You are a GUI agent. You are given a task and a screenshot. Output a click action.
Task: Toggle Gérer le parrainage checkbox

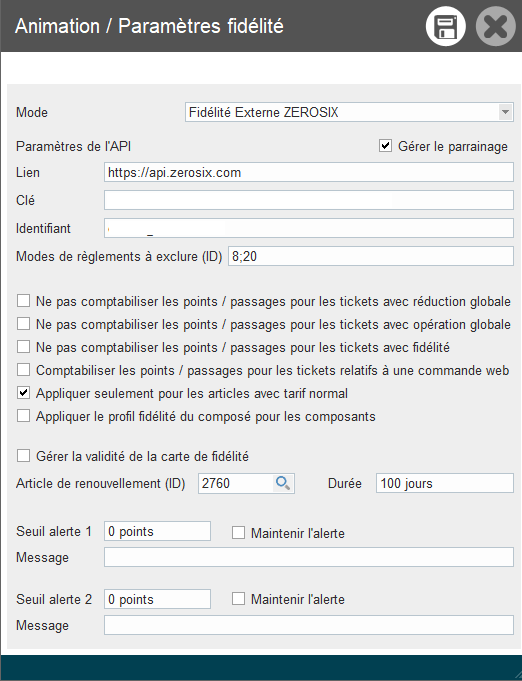click(385, 145)
